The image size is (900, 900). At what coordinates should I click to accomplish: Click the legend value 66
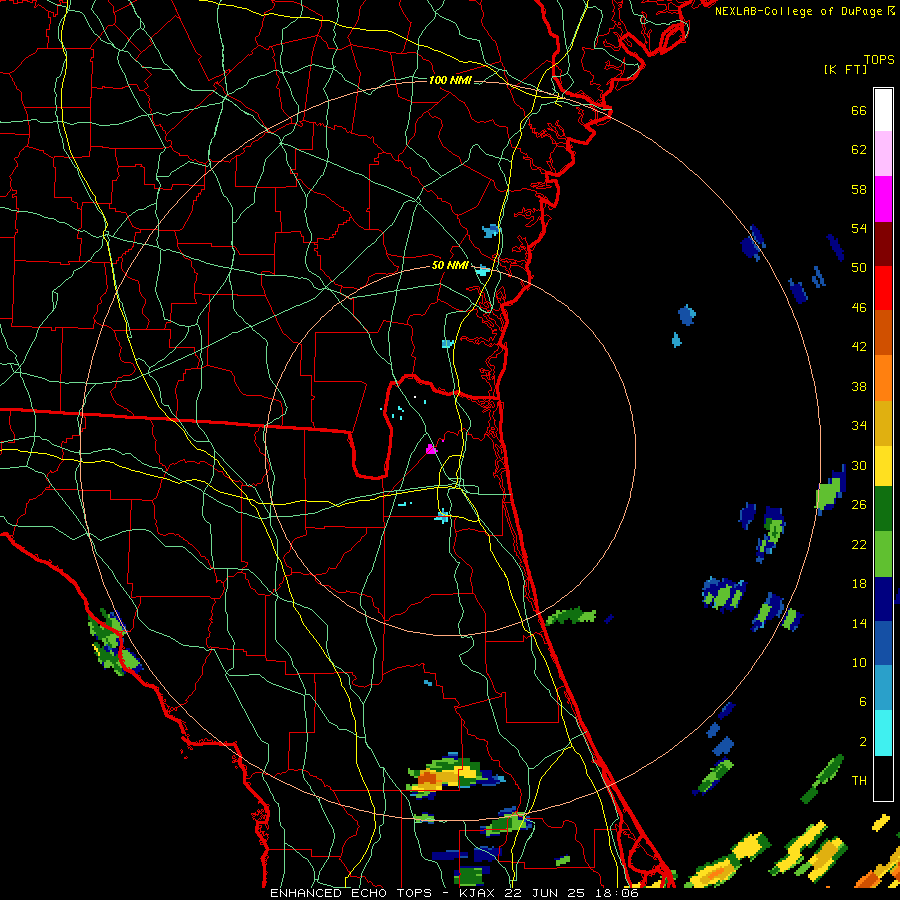pyautogui.click(x=859, y=110)
